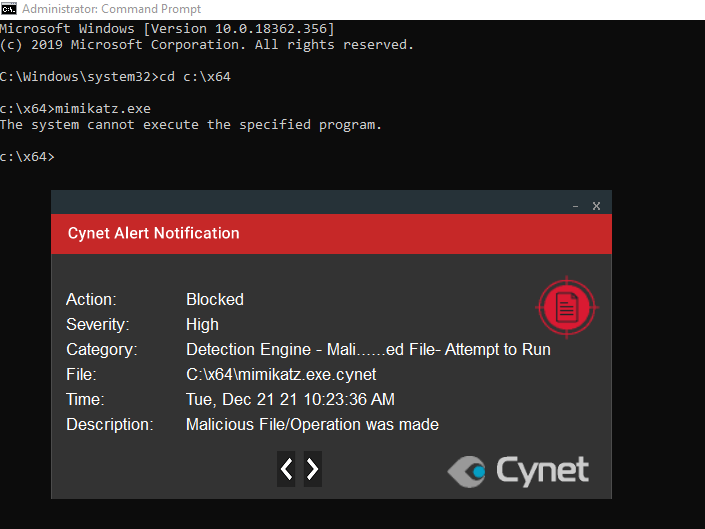The width and height of the screenshot is (705, 529).
Task: Click 'Malicious File/Operation was made' description
Action: [312, 424]
